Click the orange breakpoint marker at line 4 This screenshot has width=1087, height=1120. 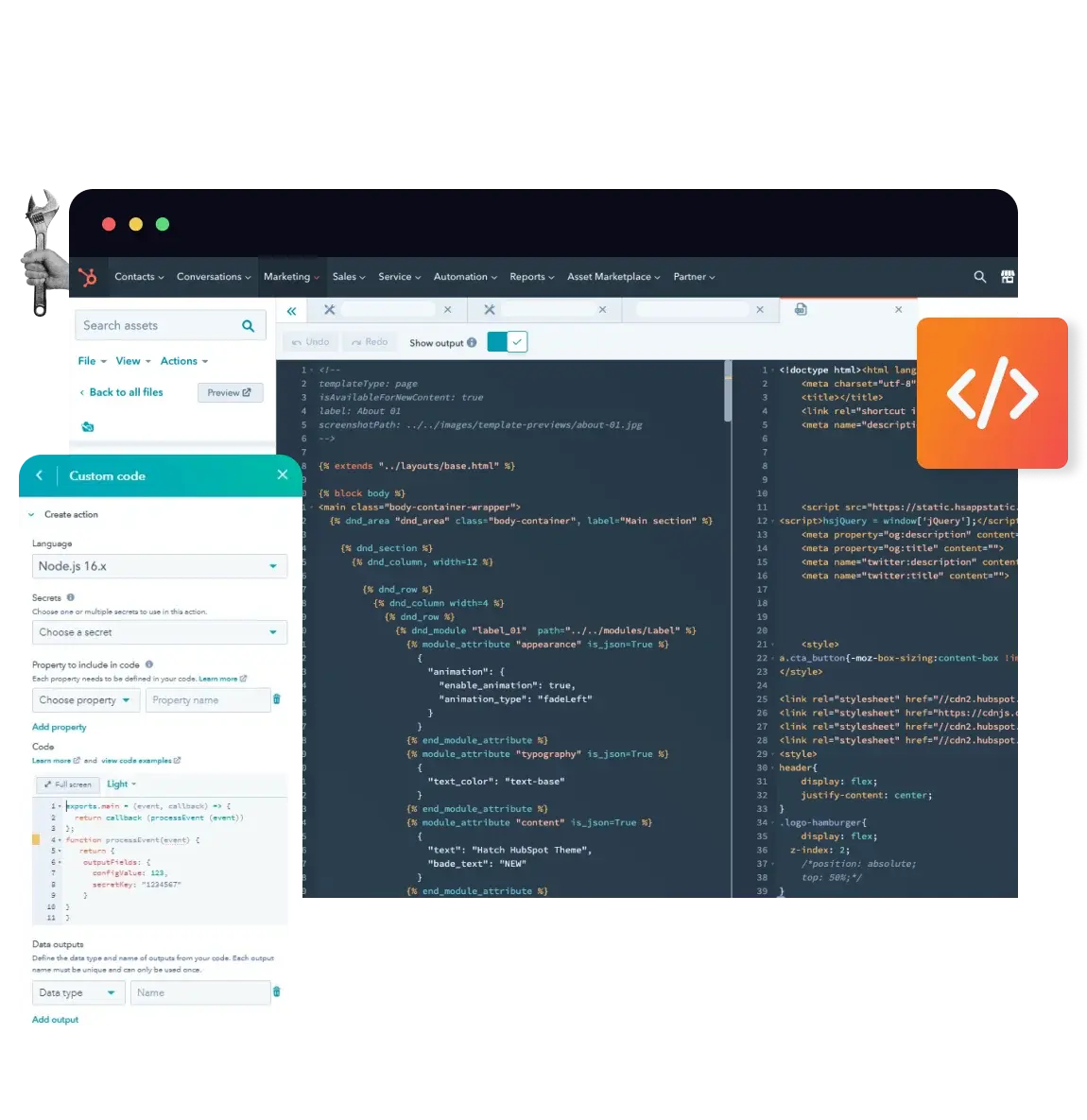pyautogui.click(x=36, y=839)
